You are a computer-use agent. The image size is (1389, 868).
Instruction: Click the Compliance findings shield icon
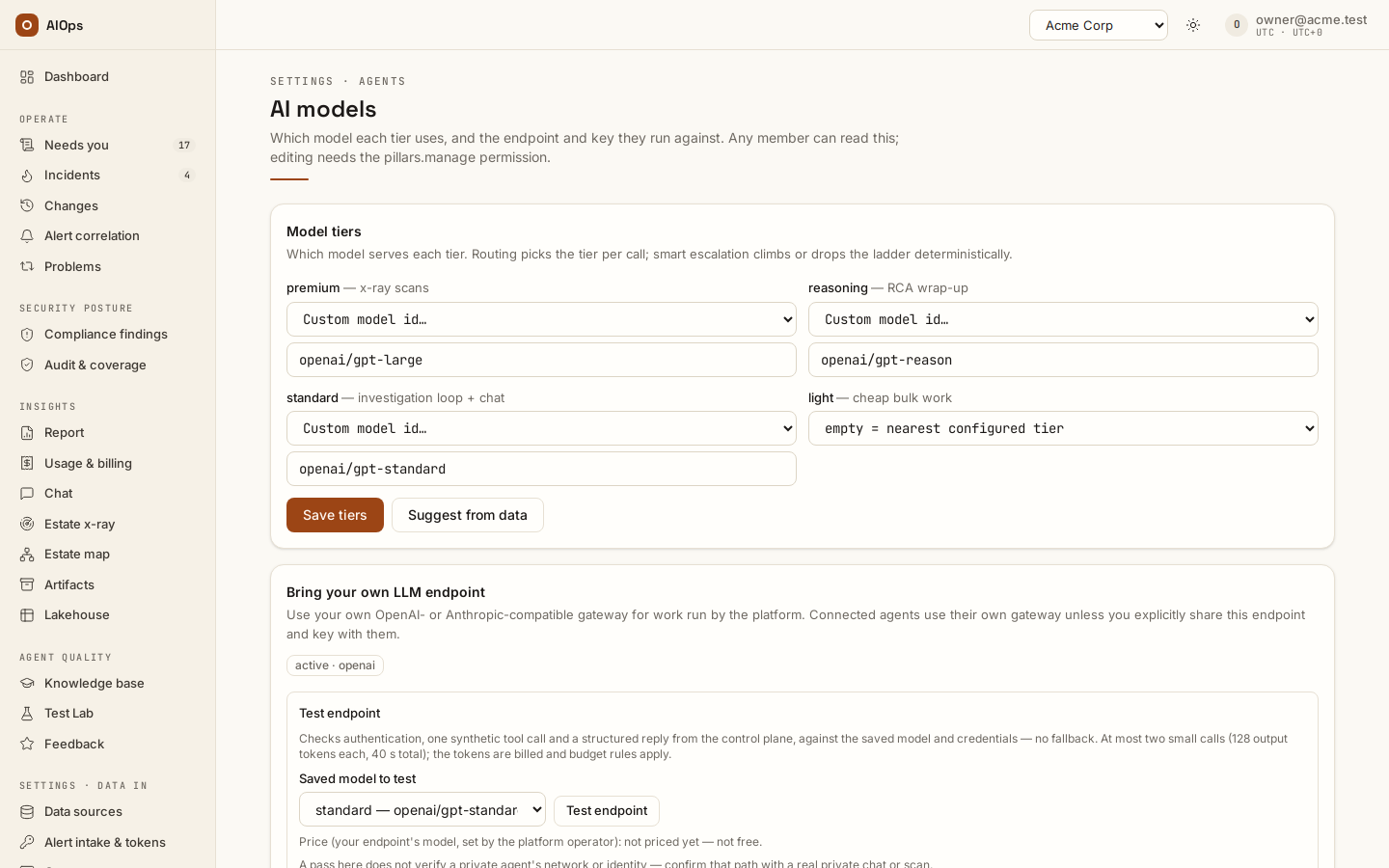27,334
